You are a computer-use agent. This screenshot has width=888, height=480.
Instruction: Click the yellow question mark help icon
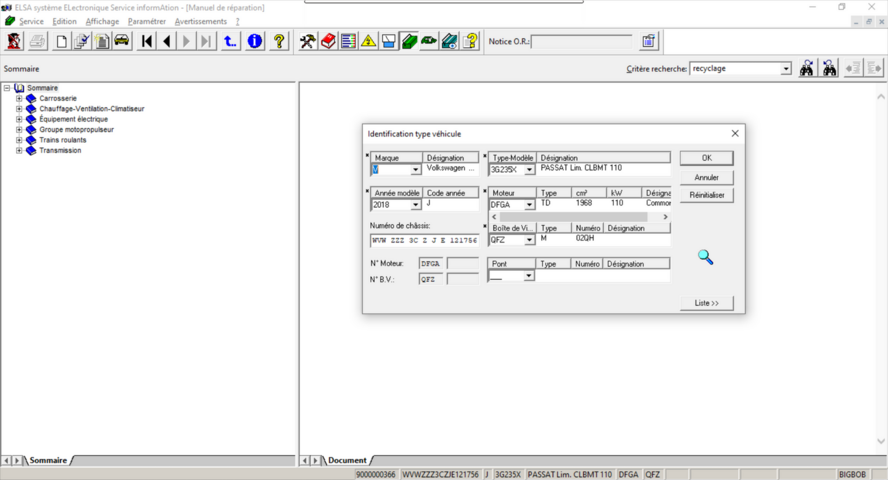tap(279, 41)
